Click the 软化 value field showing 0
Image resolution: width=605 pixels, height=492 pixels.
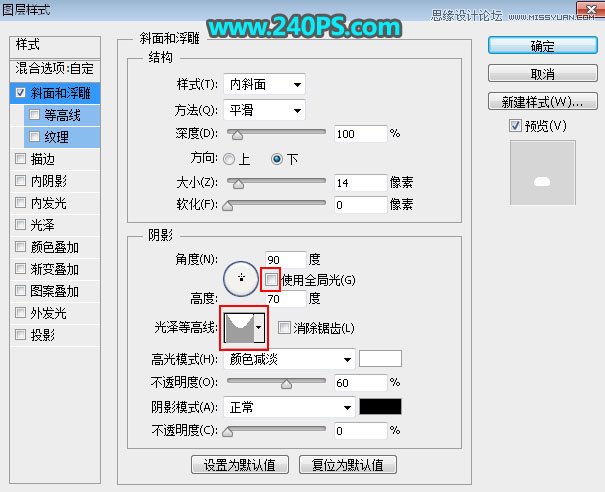(x=360, y=205)
